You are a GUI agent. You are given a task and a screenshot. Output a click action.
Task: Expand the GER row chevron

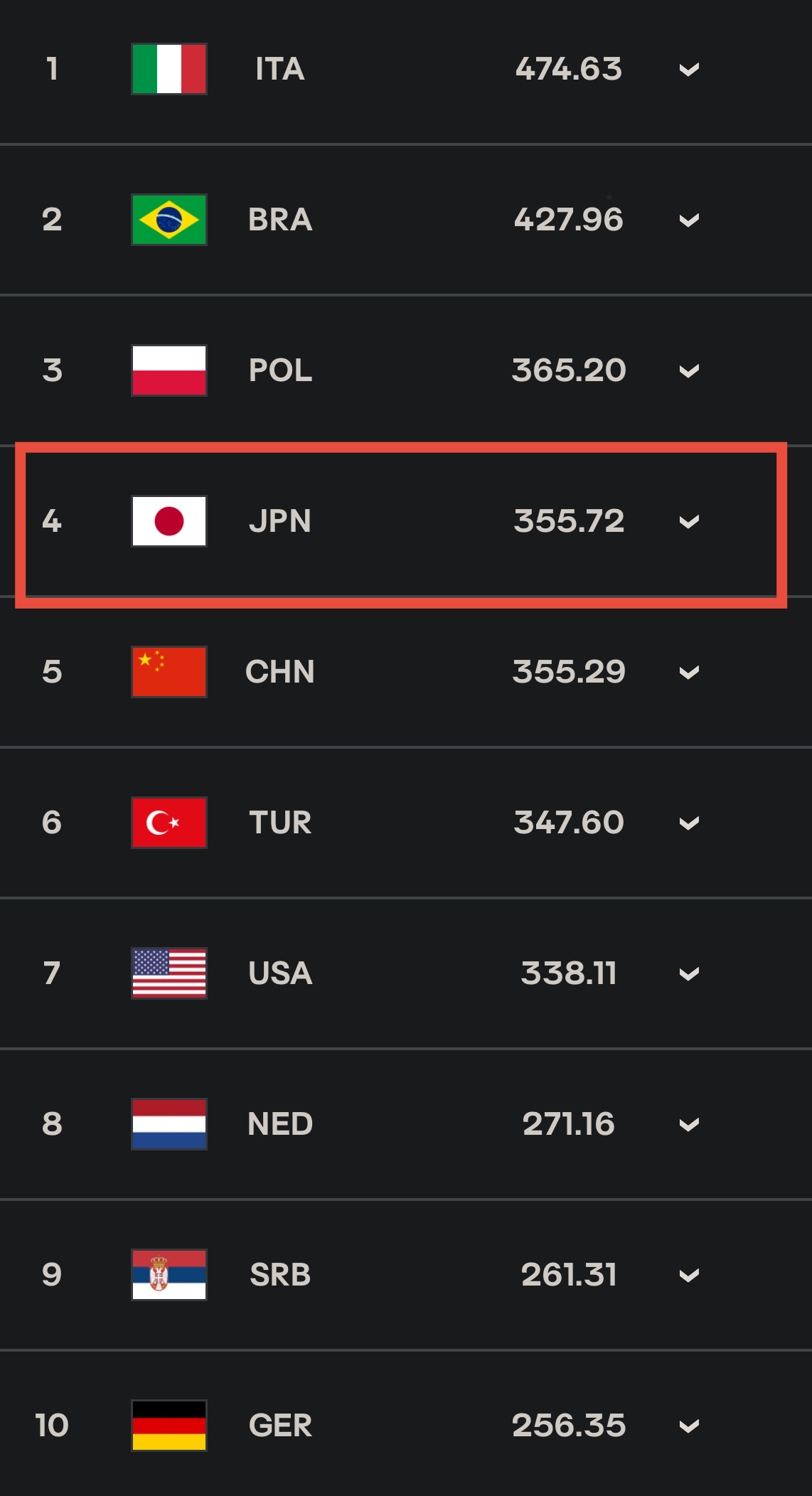689,1426
